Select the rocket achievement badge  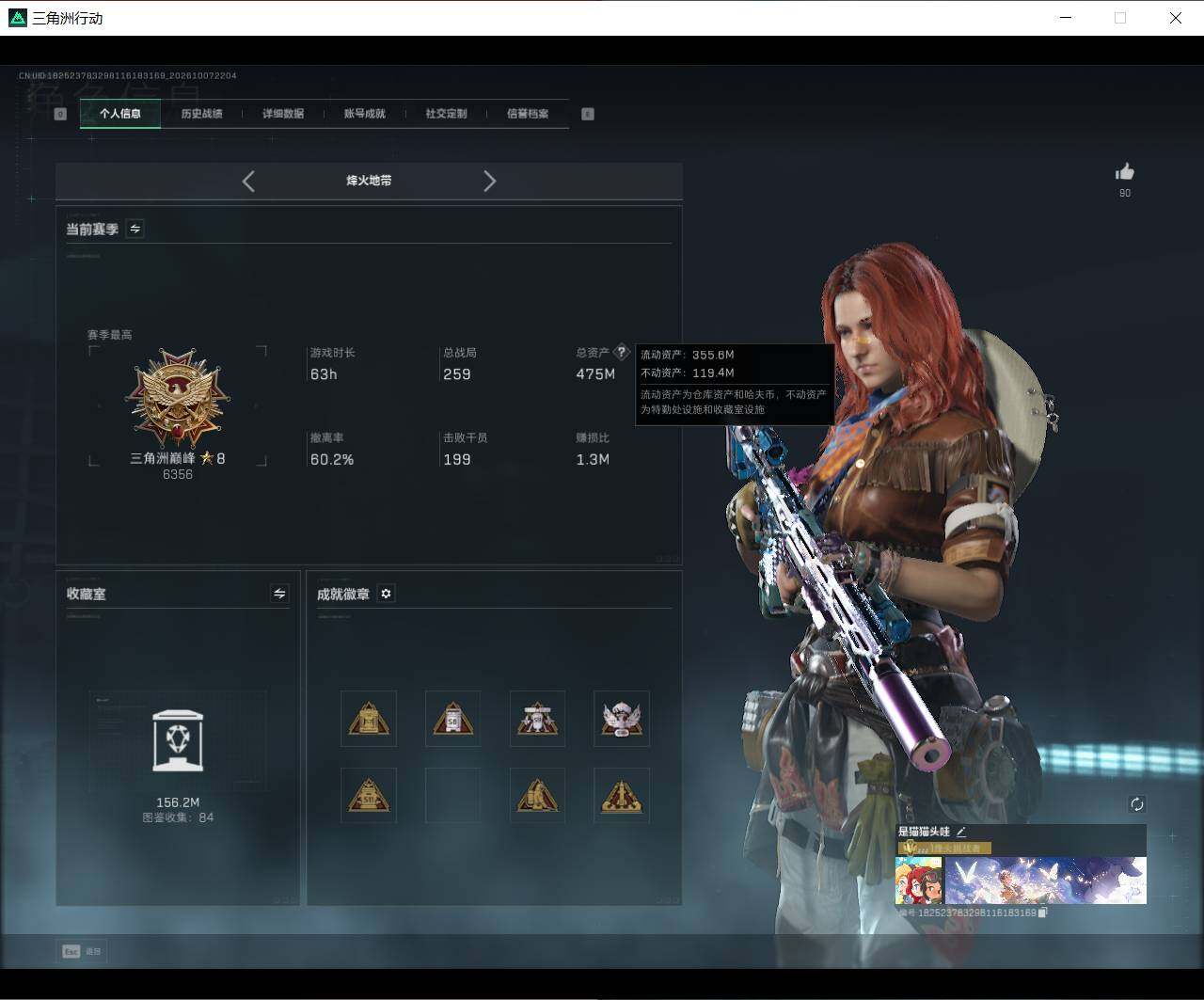(622, 796)
